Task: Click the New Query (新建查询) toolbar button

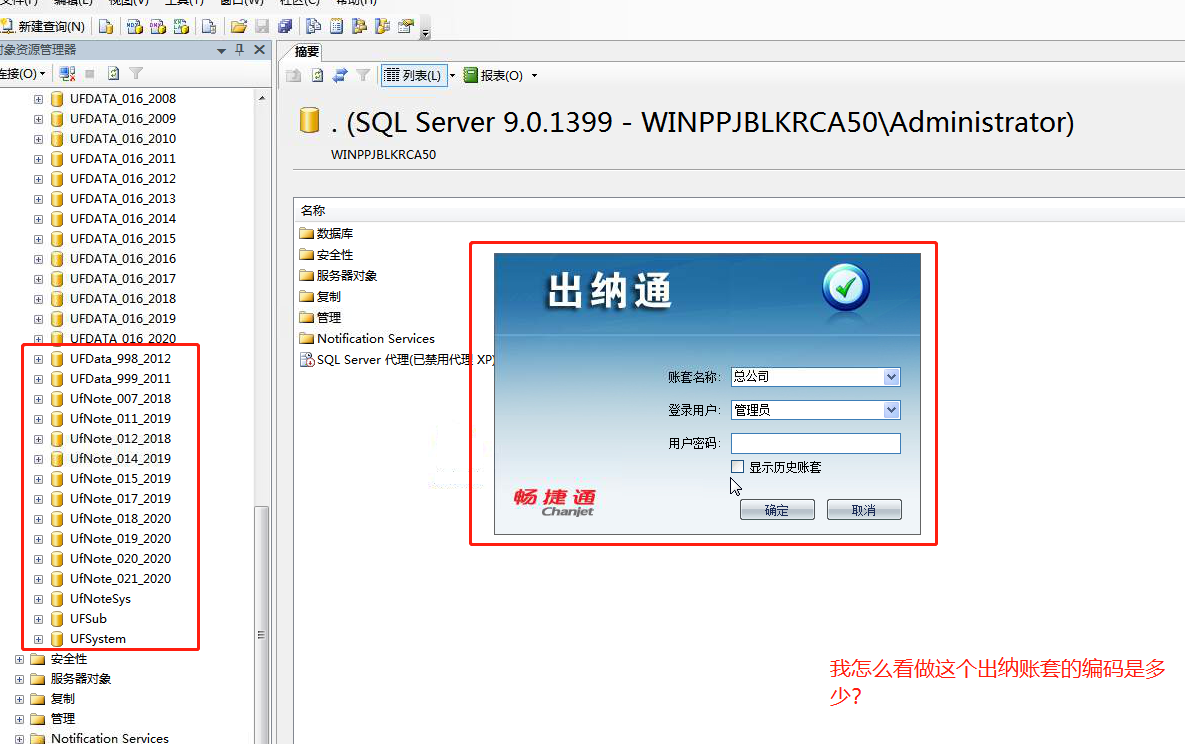Action: (x=43, y=26)
